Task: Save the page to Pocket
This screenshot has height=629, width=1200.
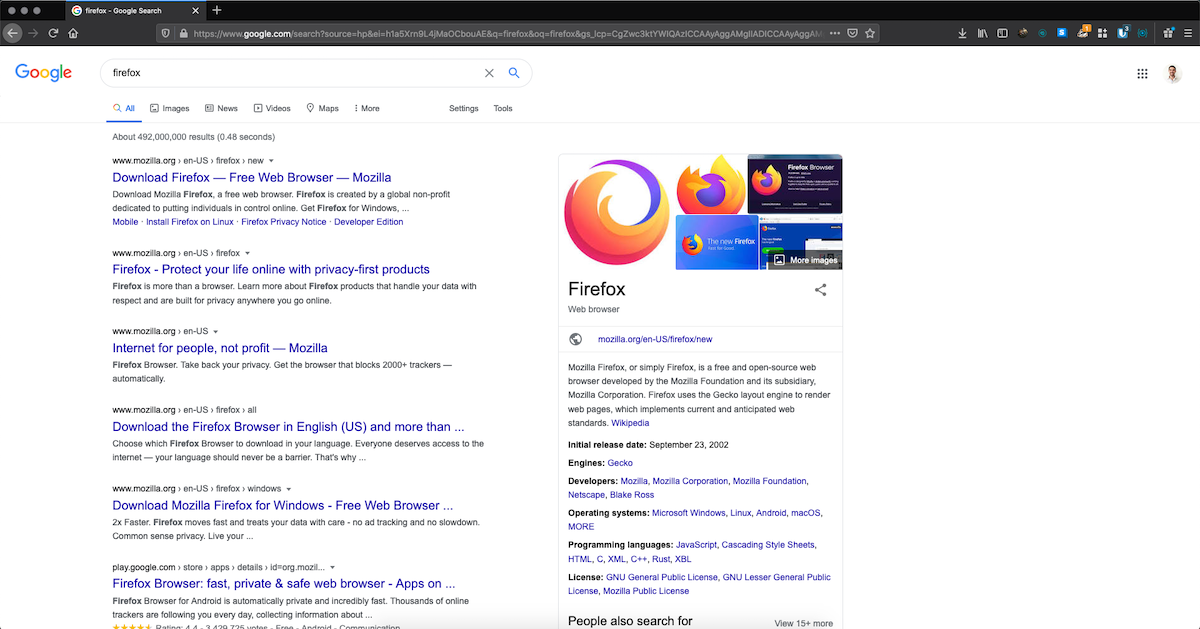Action: click(852, 33)
